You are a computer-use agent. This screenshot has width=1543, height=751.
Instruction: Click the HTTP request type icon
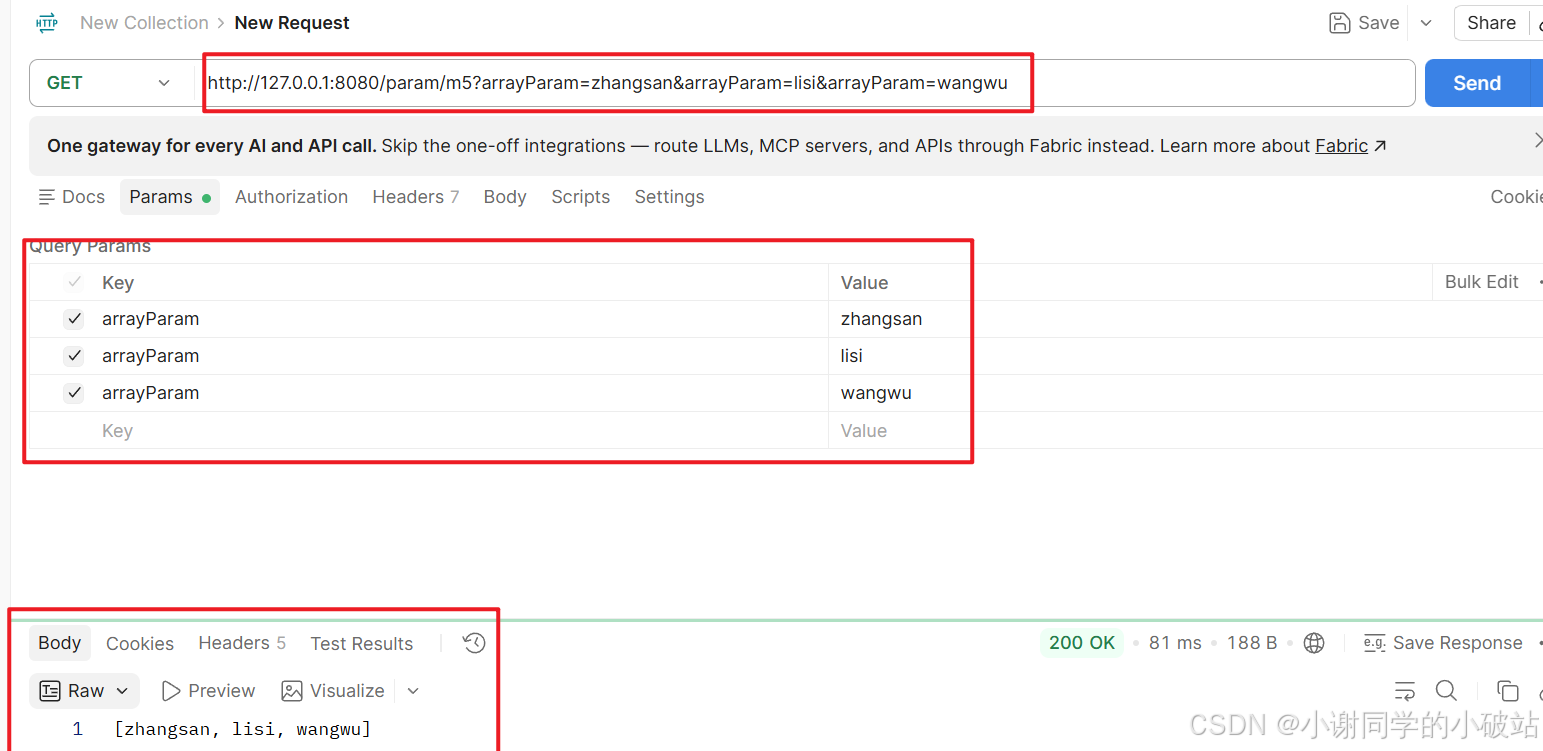pyautogui.click(x=47, y=22)
